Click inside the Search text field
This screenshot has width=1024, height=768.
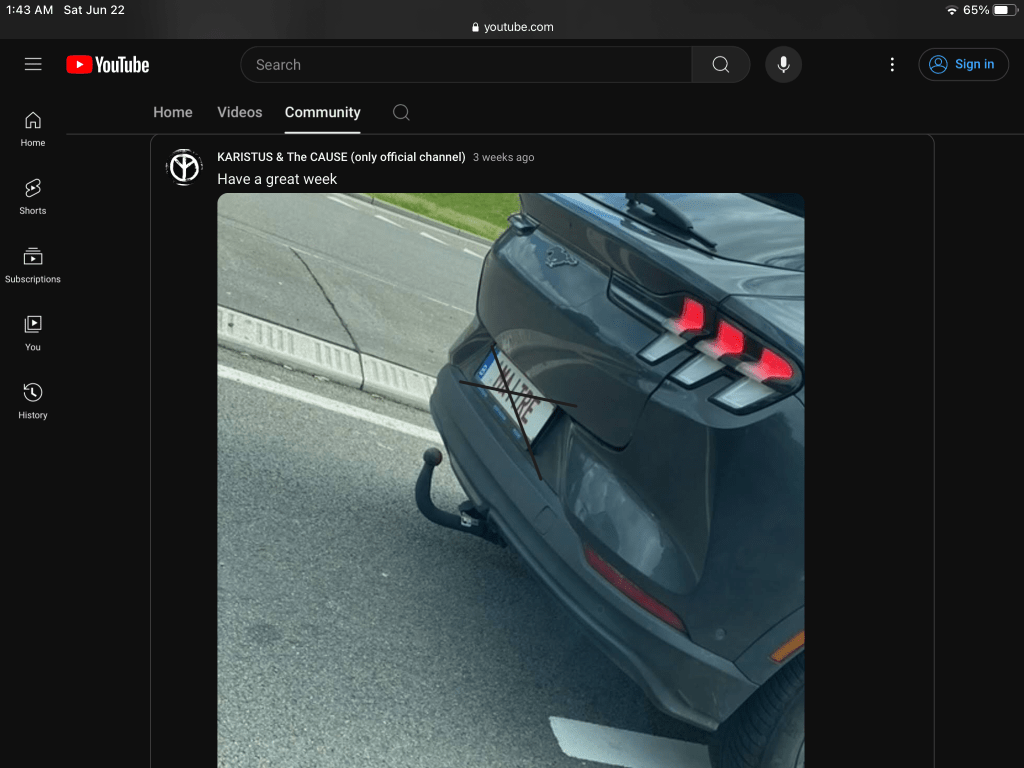pyautogui.click(x=465, y=64)
